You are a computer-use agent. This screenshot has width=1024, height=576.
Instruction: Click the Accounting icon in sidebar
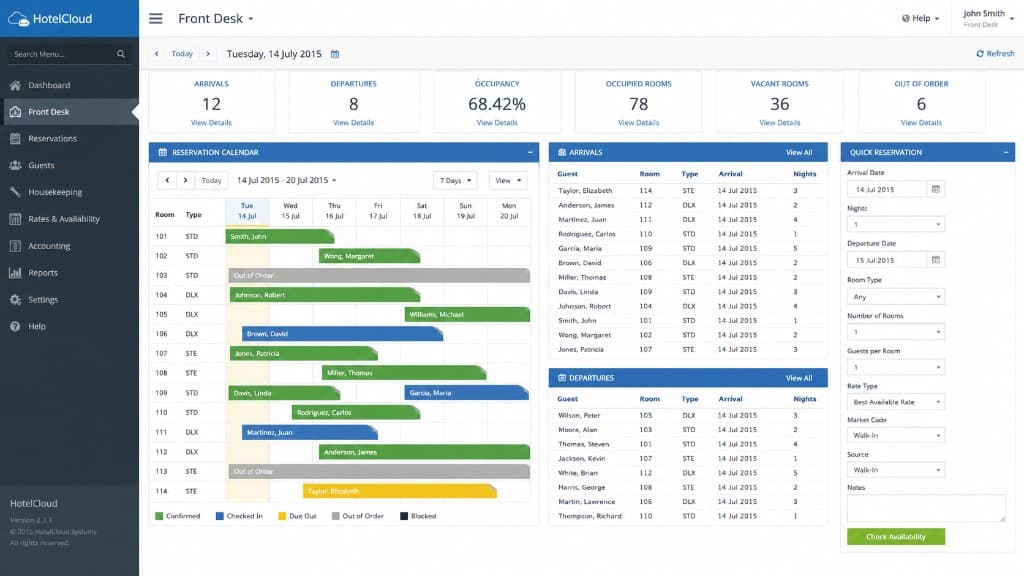click(16, 246)
